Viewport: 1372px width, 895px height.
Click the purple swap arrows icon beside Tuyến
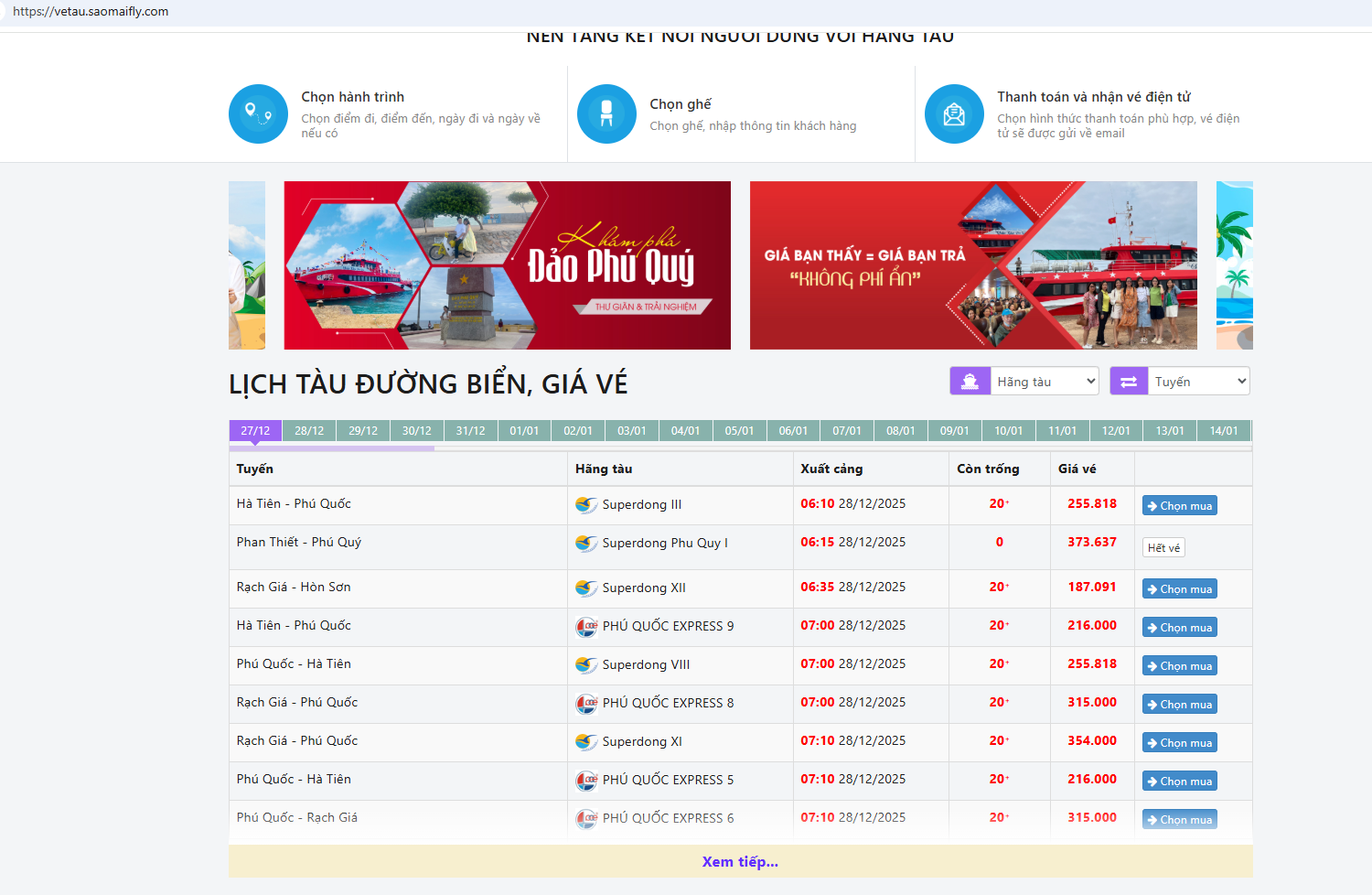[1129, 382]
